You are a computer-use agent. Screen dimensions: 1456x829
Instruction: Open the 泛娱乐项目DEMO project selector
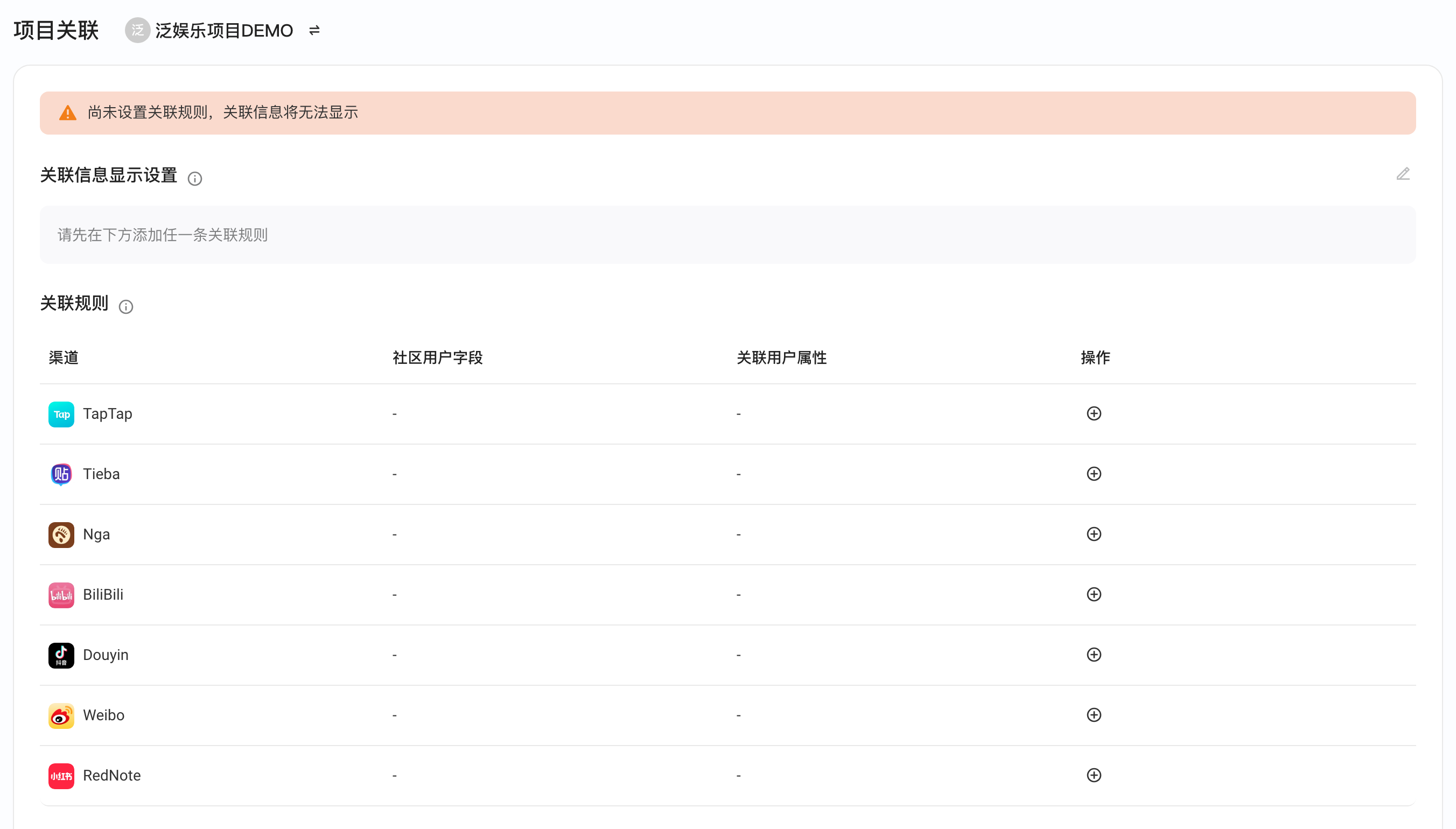tap(224, 30)
